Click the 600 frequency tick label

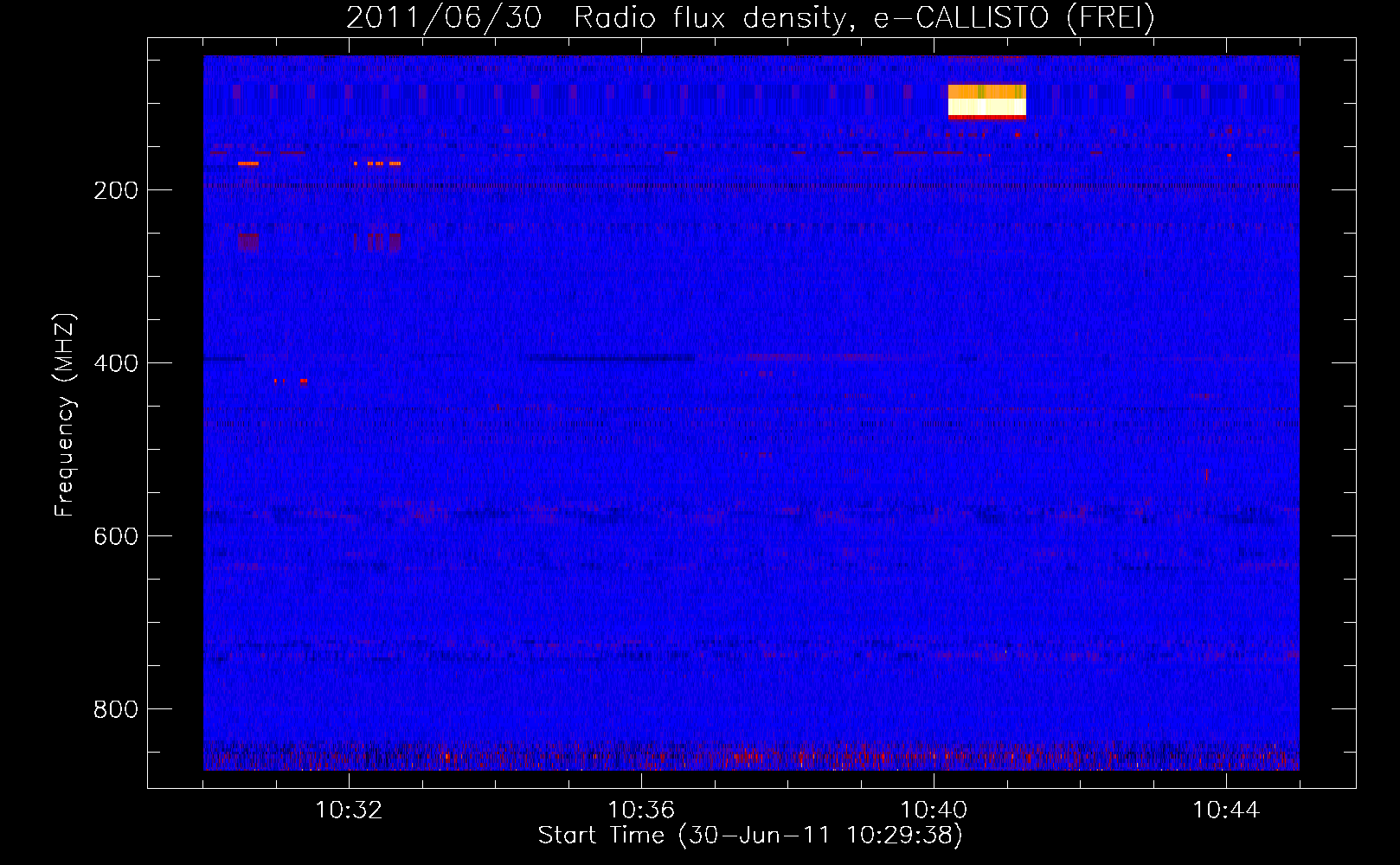pos(116,536)
